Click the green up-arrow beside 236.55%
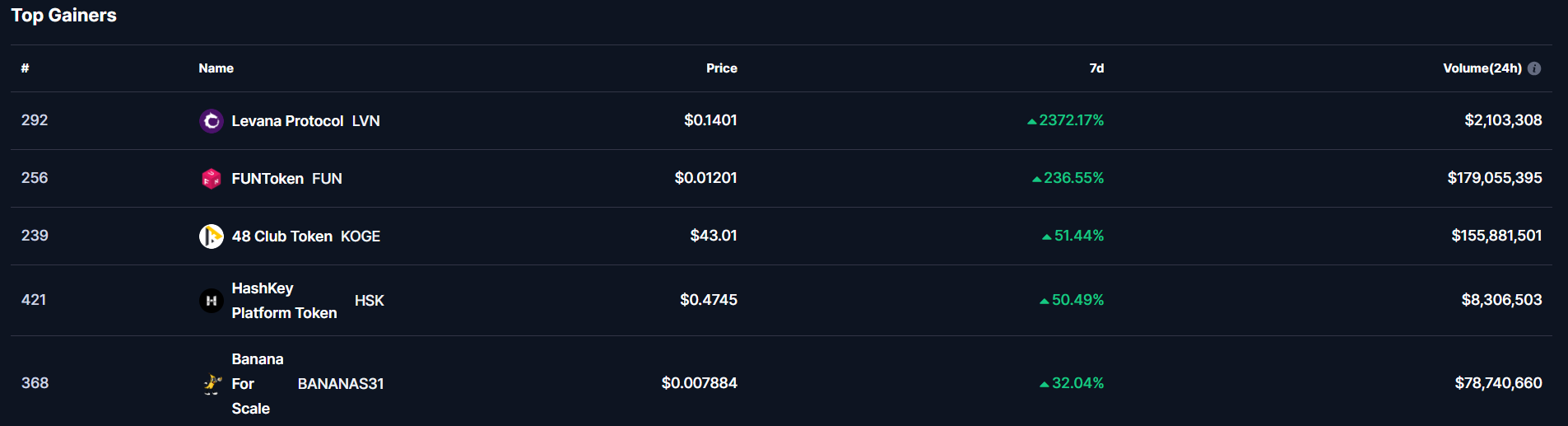This screenshot has width=1568, height=426. 1036,179
